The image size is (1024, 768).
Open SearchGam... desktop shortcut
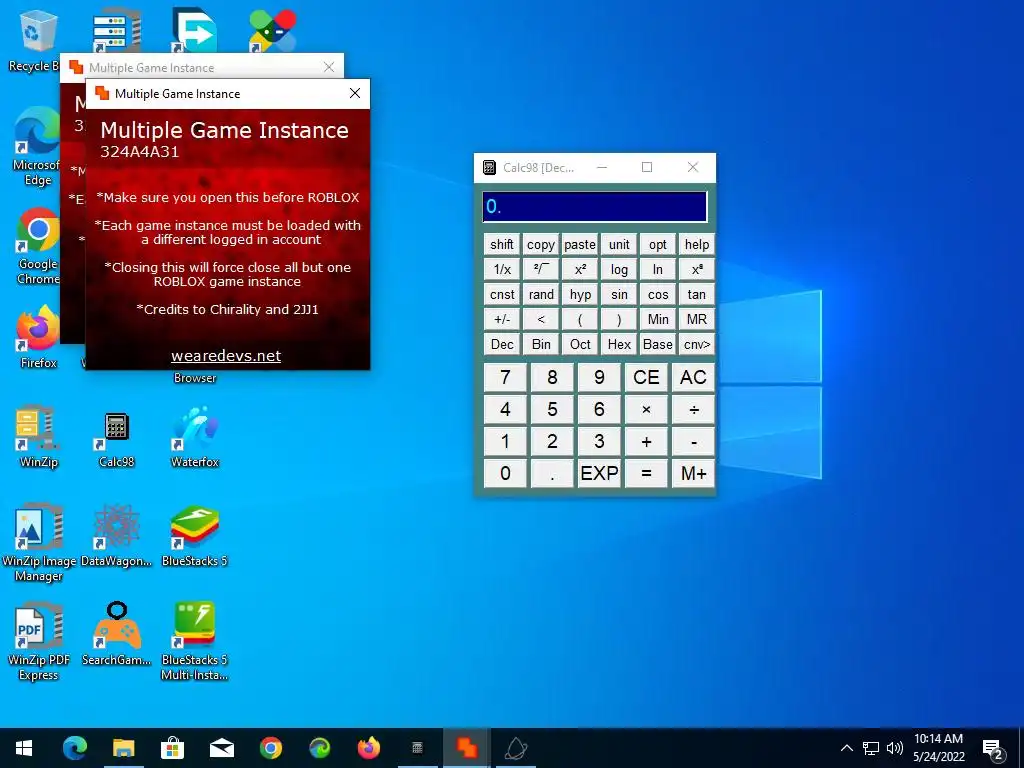(116, 635)
